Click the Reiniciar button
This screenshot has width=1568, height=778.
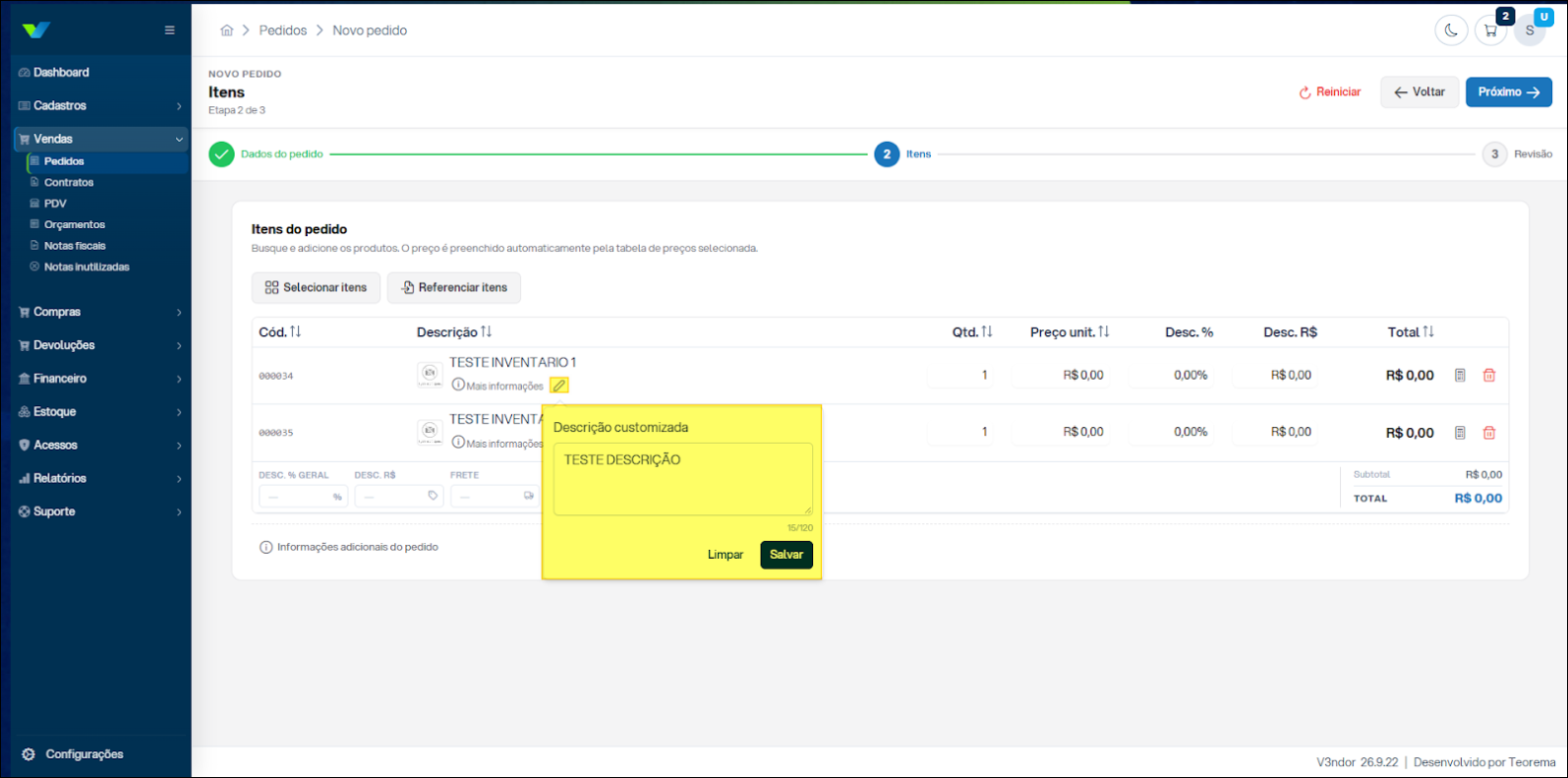1330,92
